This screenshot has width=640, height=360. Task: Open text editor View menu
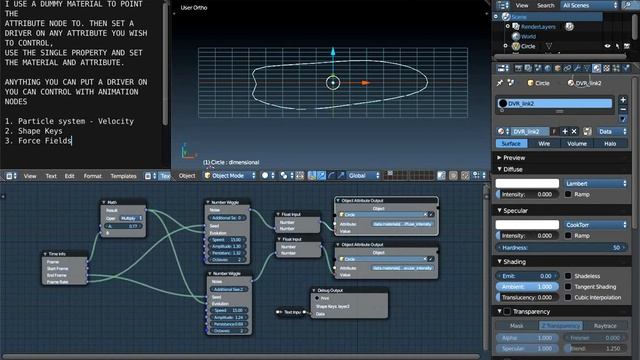click(30, 176)
